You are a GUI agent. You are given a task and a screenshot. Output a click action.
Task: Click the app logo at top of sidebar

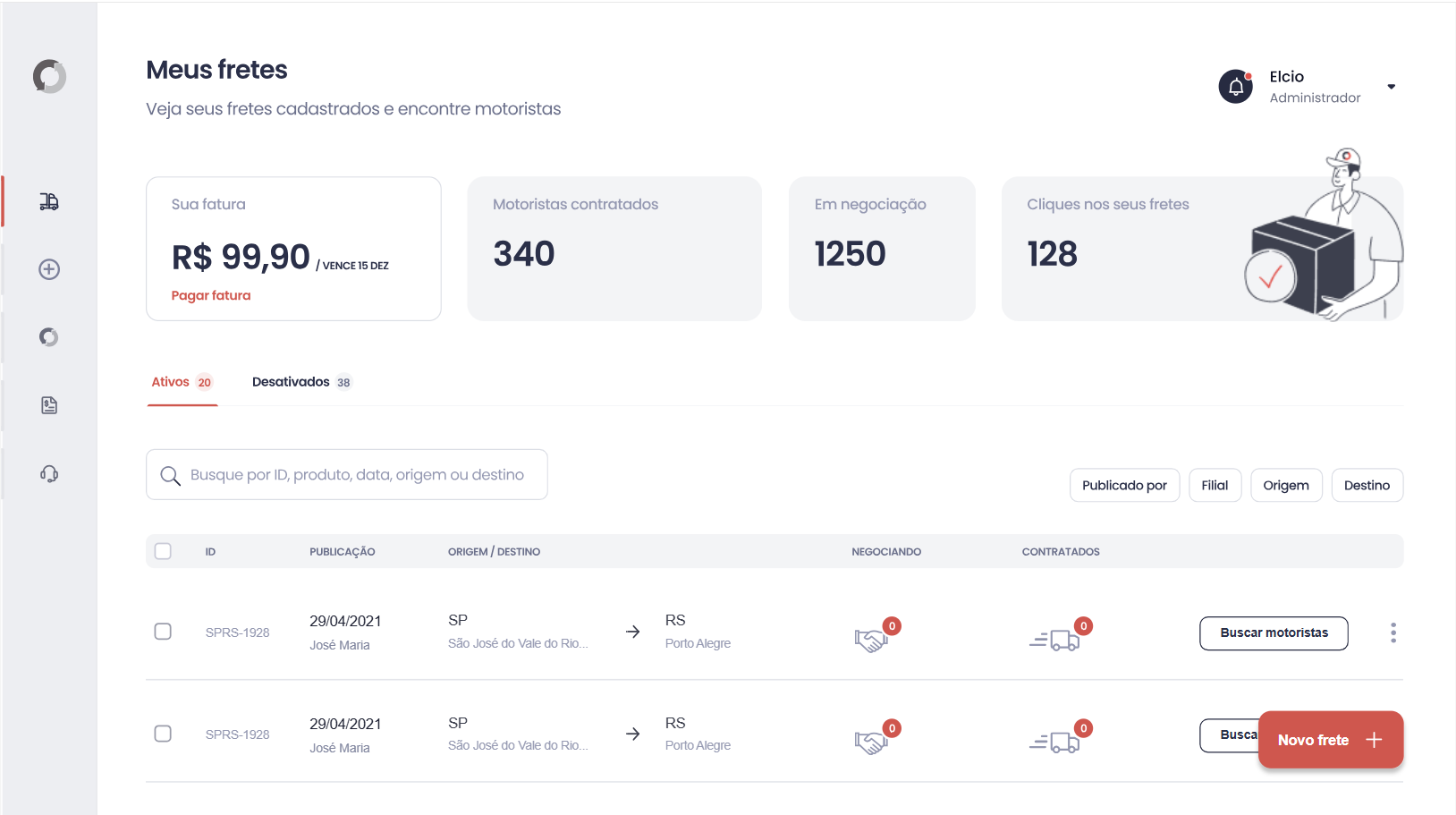click(x=49, y=77)
